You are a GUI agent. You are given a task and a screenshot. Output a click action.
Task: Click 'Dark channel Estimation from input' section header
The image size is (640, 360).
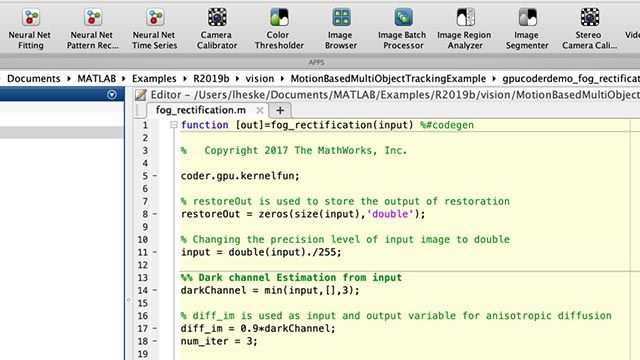point(291,278)
